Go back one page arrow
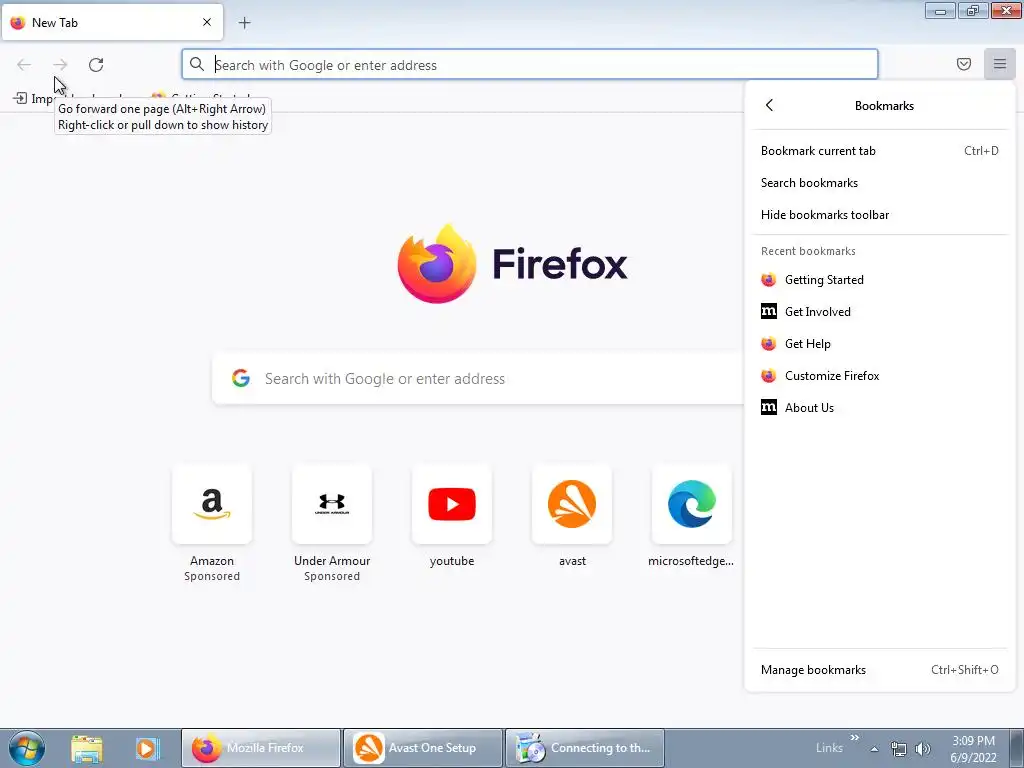The height and width of the screenshot is (768, 1024). 24,65
